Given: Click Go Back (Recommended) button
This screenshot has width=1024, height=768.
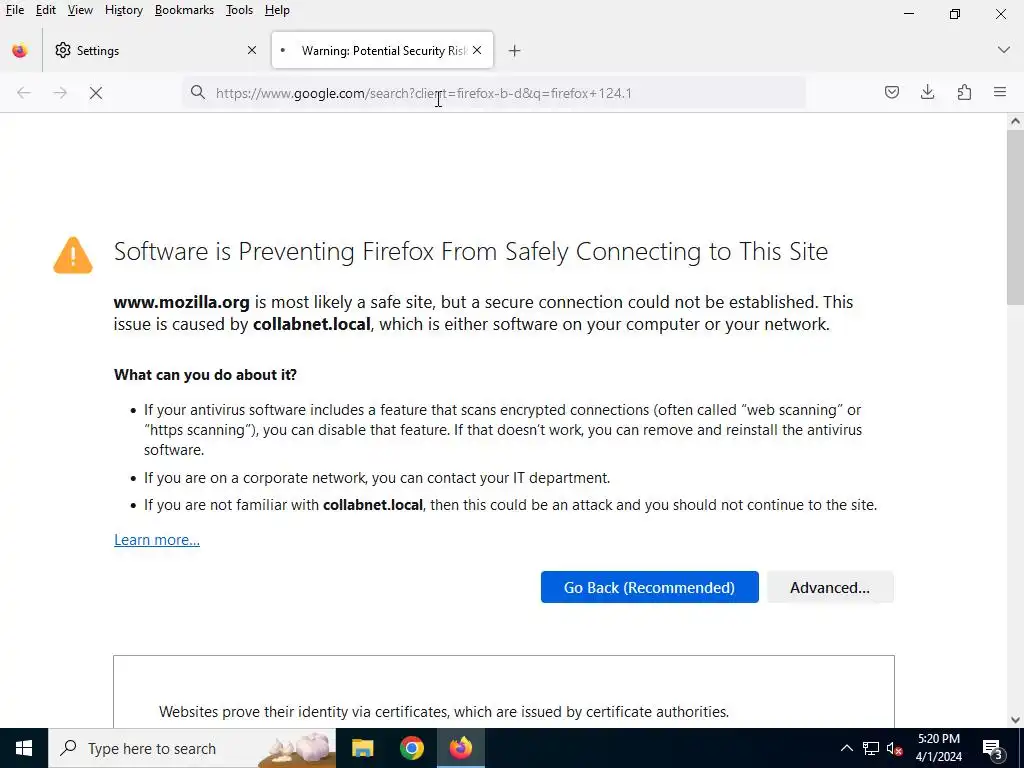Looking at the screenshot, I should click(x=649, y=588).
